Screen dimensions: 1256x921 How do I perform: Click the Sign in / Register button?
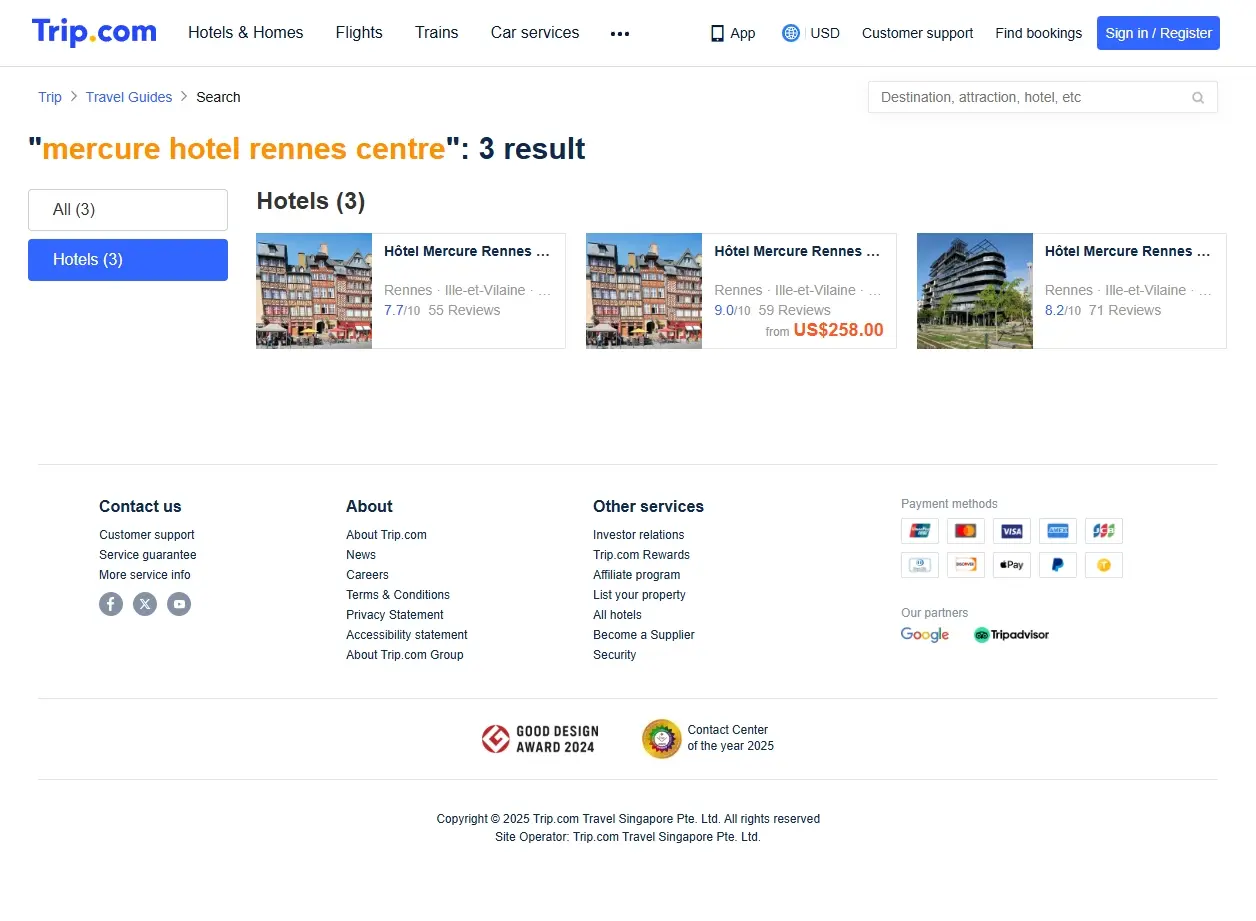(1158, 33)
